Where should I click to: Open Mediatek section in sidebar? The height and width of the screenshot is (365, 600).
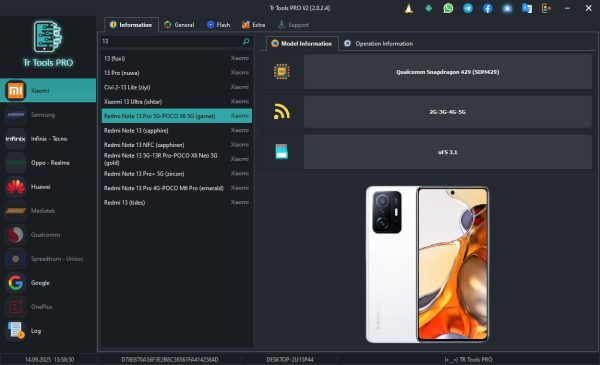tap(48, 211)
